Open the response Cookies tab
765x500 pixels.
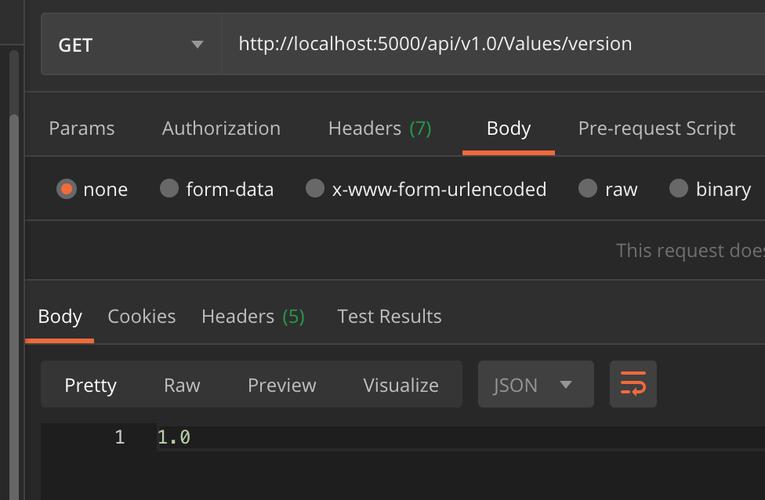(x=142, y=316)
